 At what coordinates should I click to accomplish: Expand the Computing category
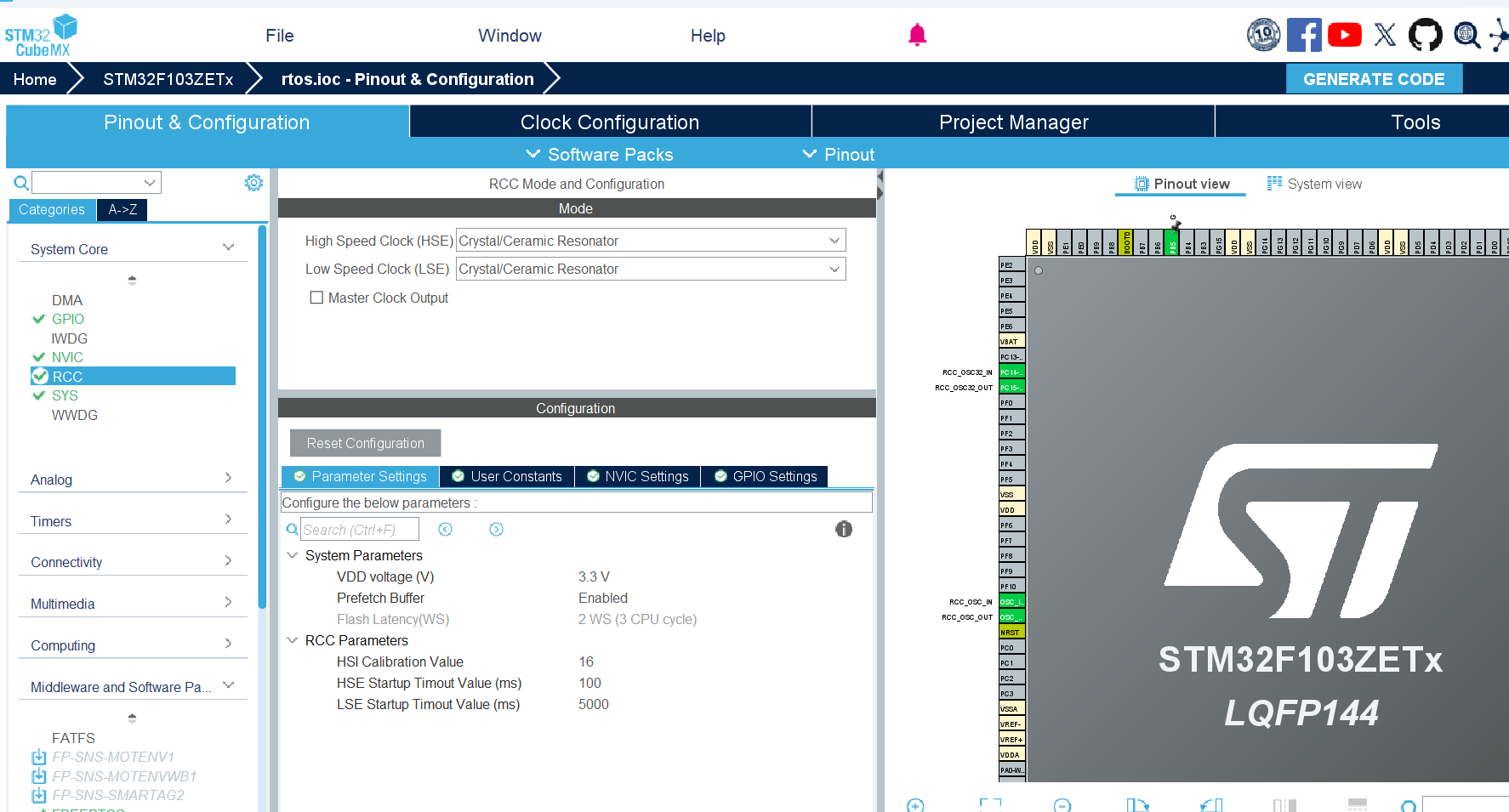(x=228, y=644)
